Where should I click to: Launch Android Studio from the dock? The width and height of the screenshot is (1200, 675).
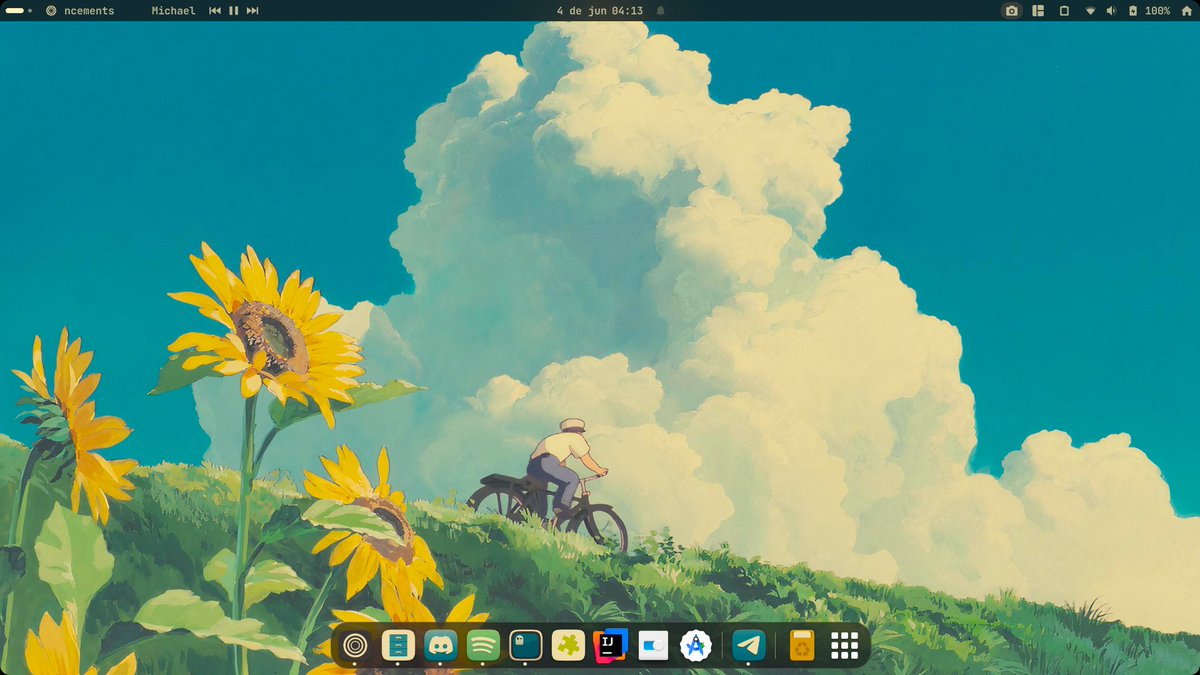(x=696, y=646)
